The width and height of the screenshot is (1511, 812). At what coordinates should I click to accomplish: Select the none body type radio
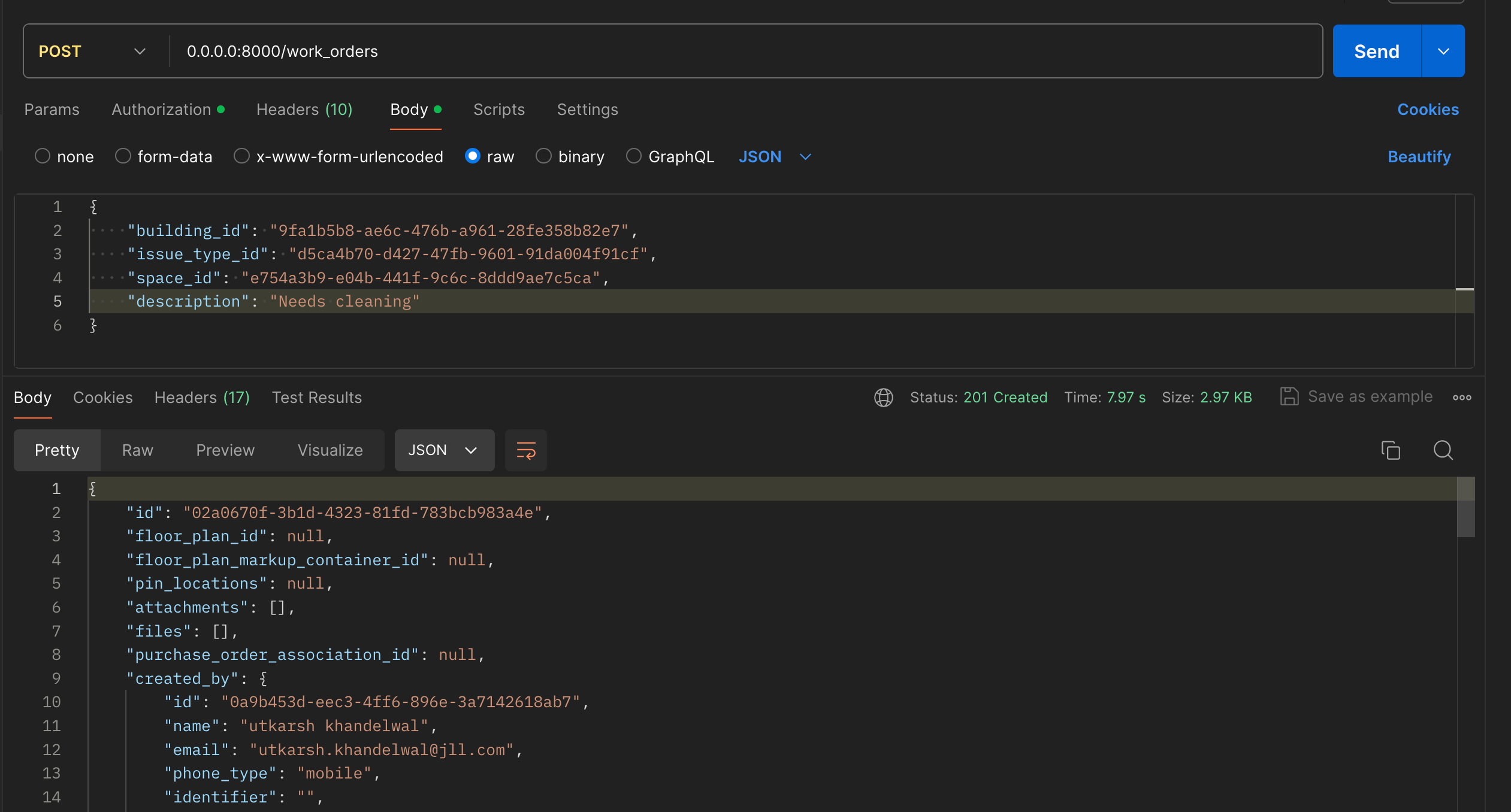pos(42,156)
